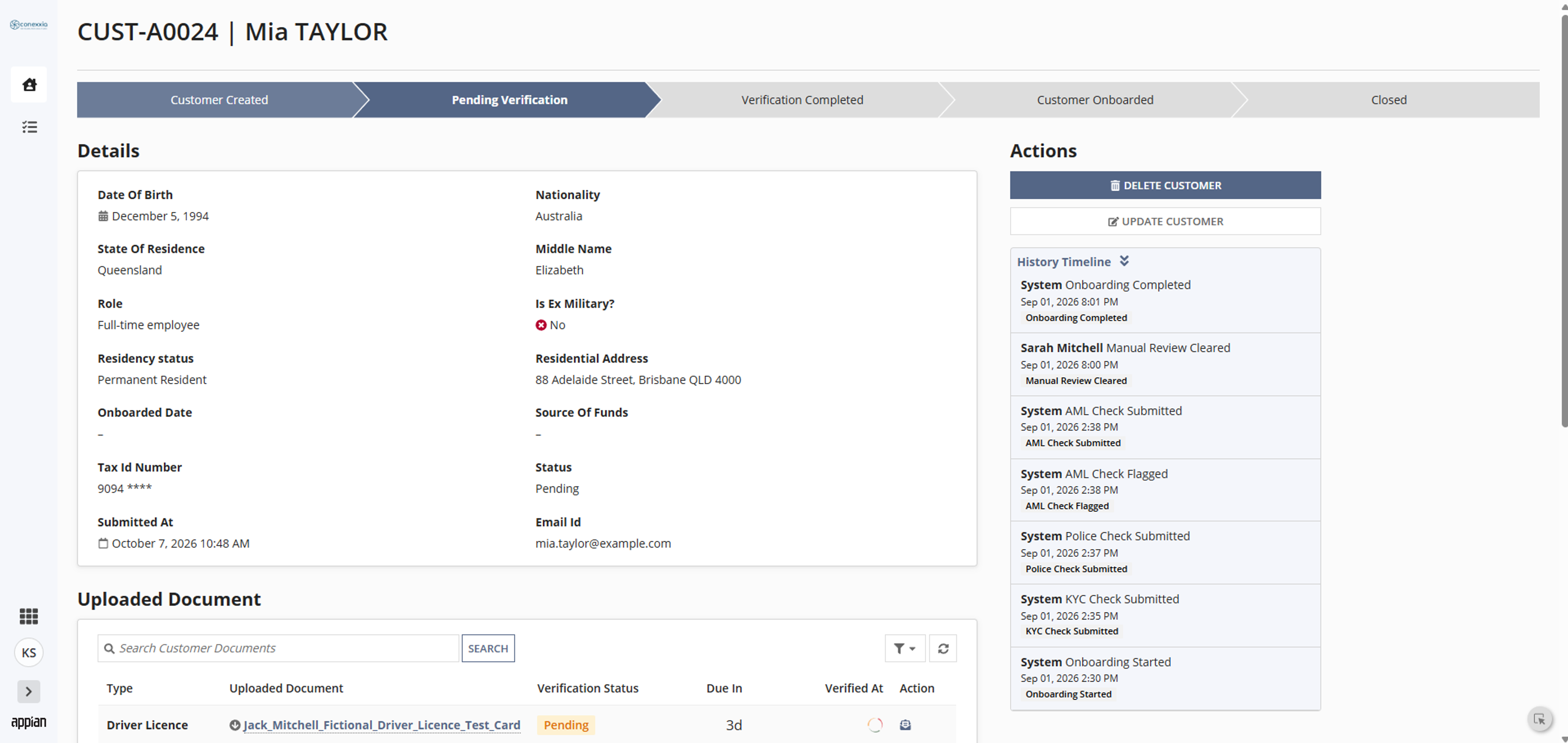Click the CUST-A0024 Mia TAYLOR page title

coord(232,32)
